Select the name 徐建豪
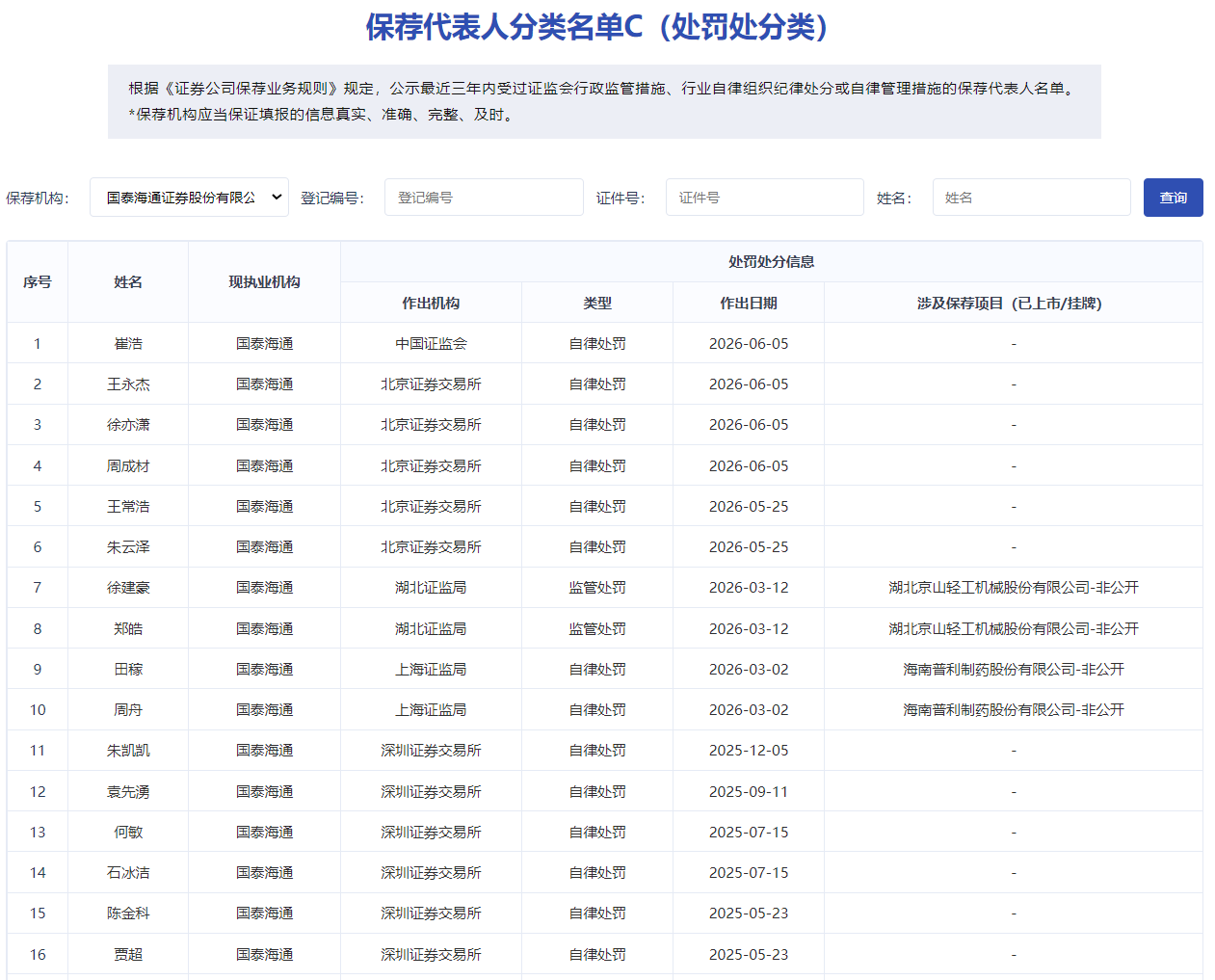 click(128, 587)
